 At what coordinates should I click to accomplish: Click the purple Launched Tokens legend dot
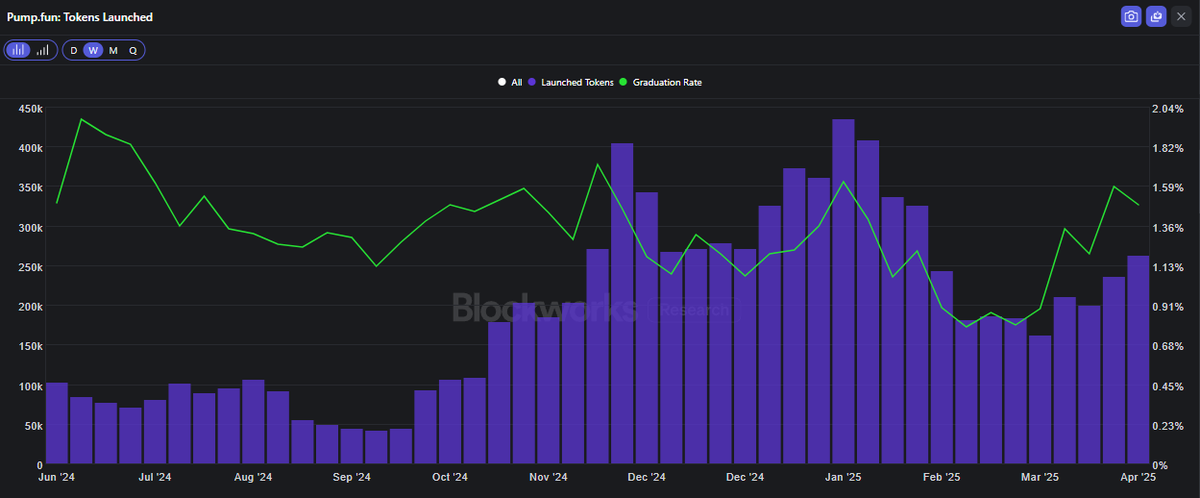pyautogui.click(x=532, y=82)
